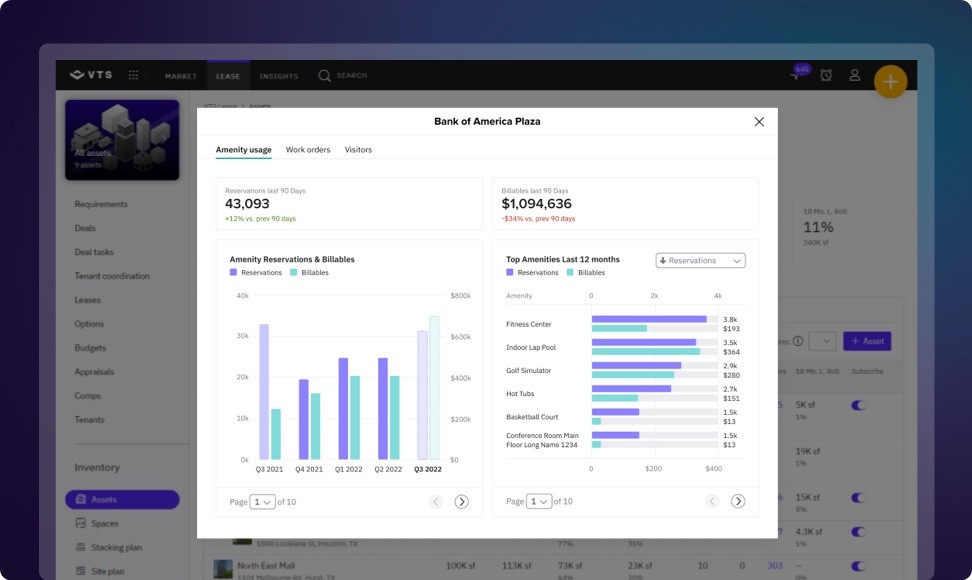The height and width of the screenshot is (580, 972).
Task: Click the add Asset button
Action: pos(867,341)
